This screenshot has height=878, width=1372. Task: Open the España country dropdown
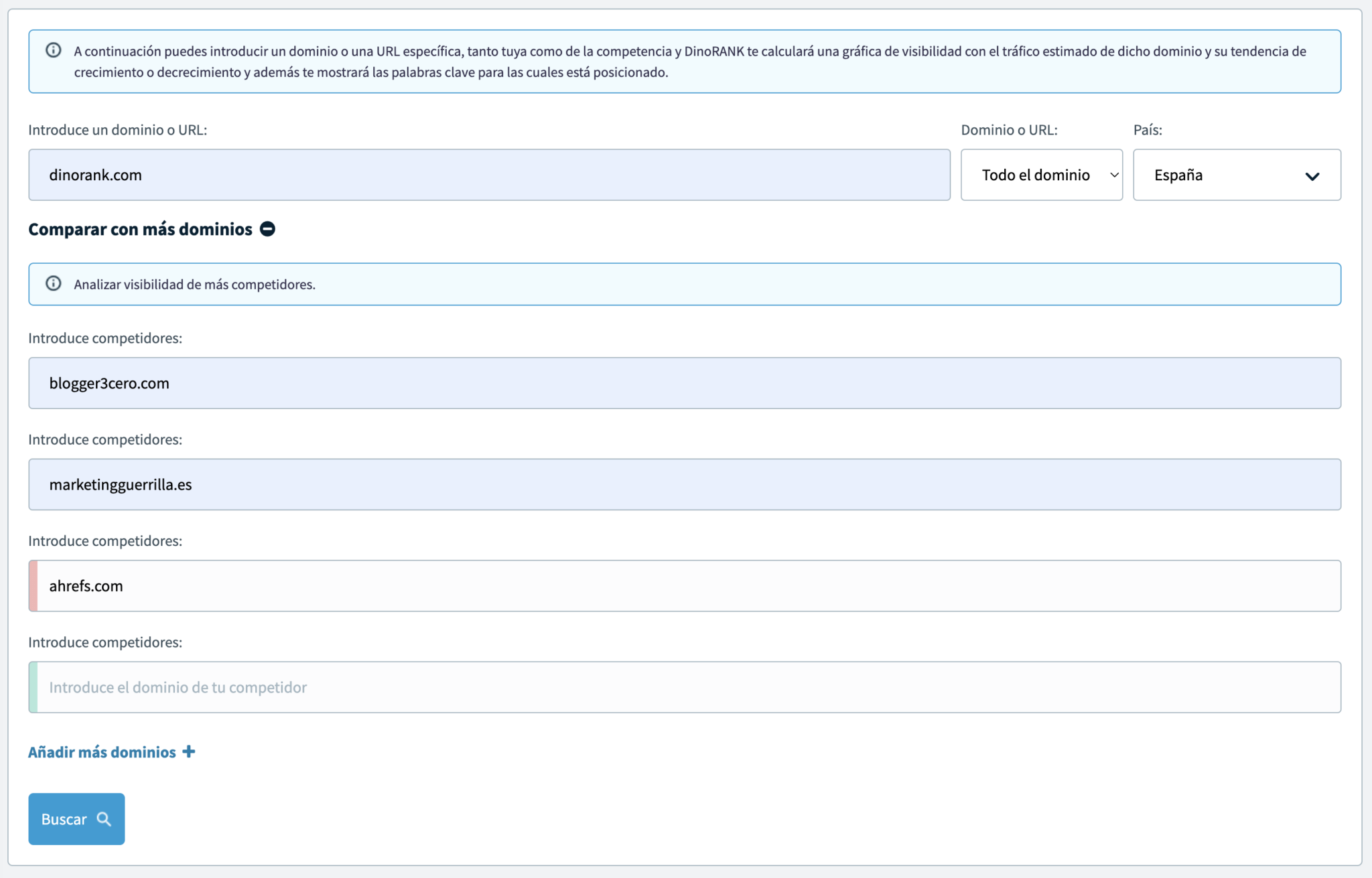click(1237, 175)
